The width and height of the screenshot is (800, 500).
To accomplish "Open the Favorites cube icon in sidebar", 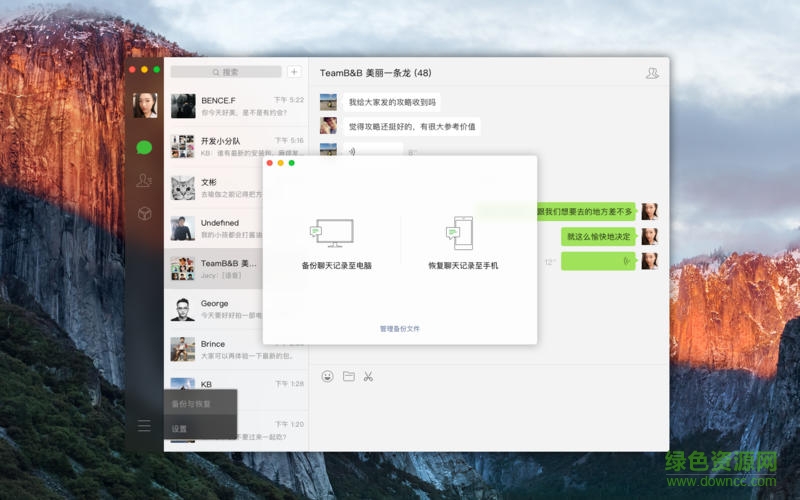I will point(144,213).
